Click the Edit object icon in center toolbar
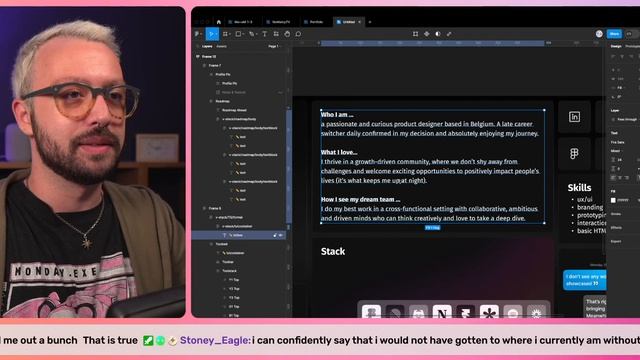The image size is (640, 360). [x=415, y=34]
